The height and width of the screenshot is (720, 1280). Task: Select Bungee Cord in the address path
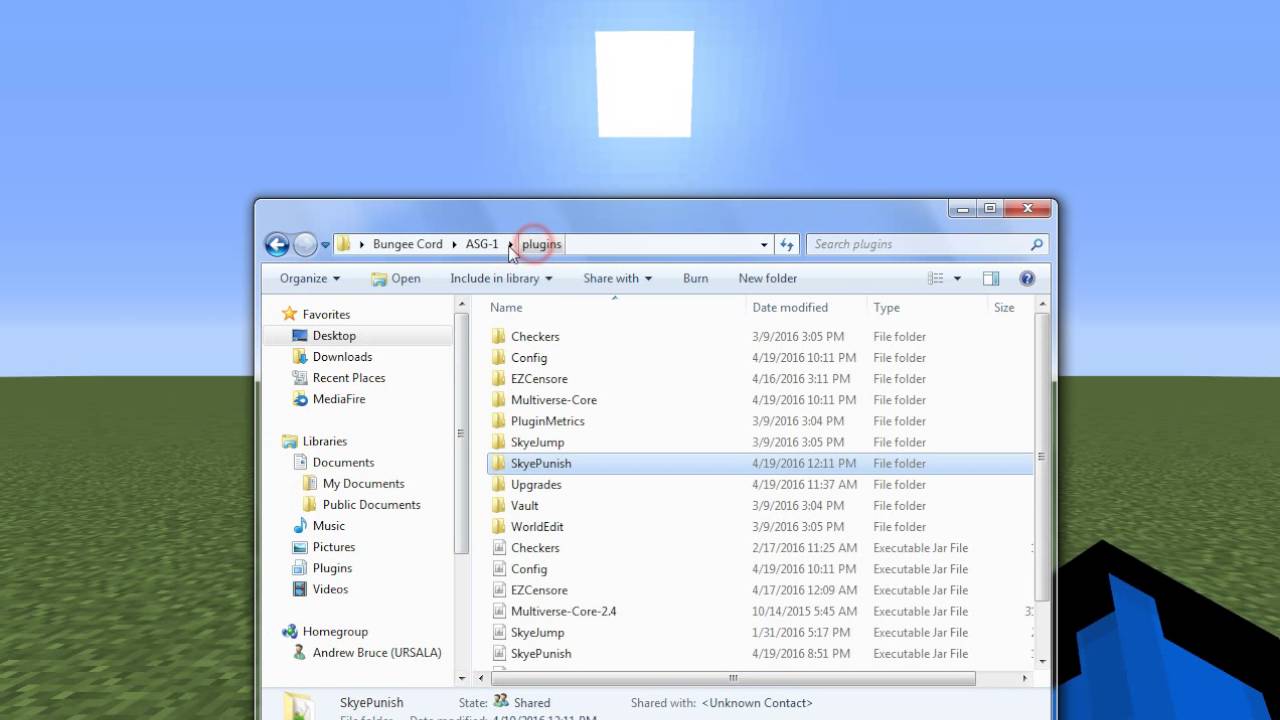407,244
